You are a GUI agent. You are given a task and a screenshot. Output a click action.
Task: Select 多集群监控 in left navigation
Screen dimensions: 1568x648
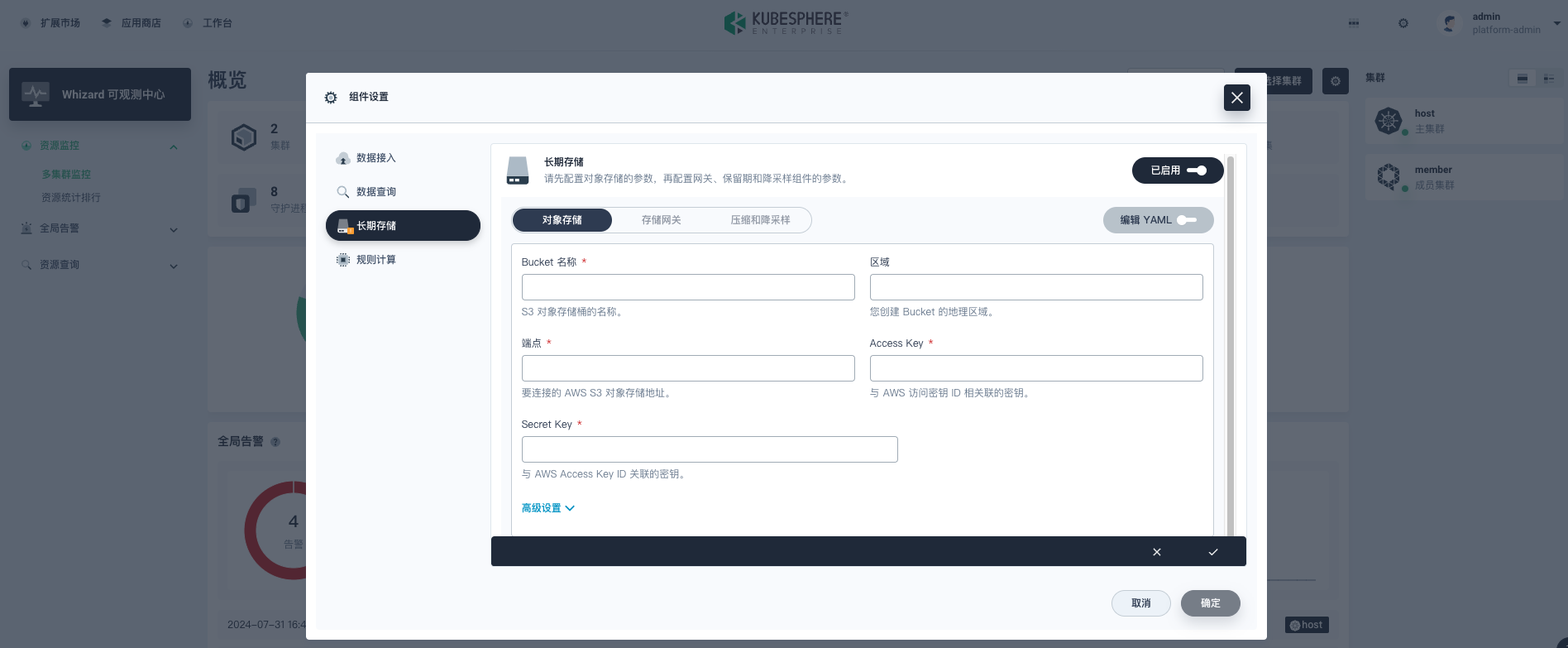(66, 175)
